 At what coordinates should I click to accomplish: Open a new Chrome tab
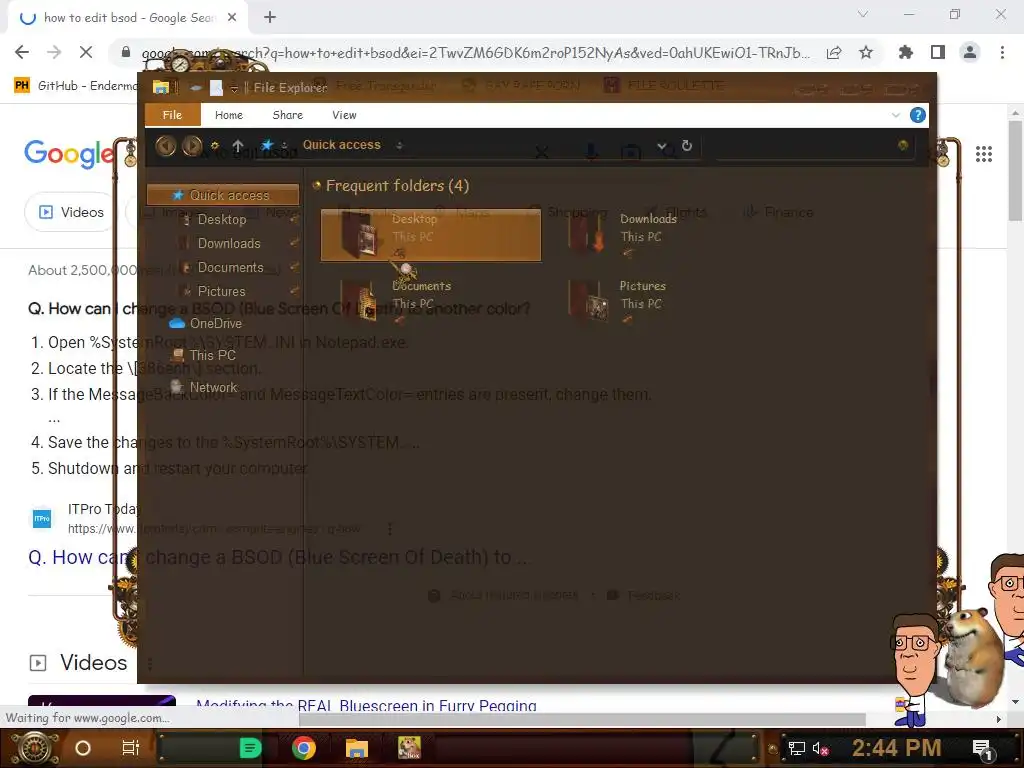[x=270, y=18]
